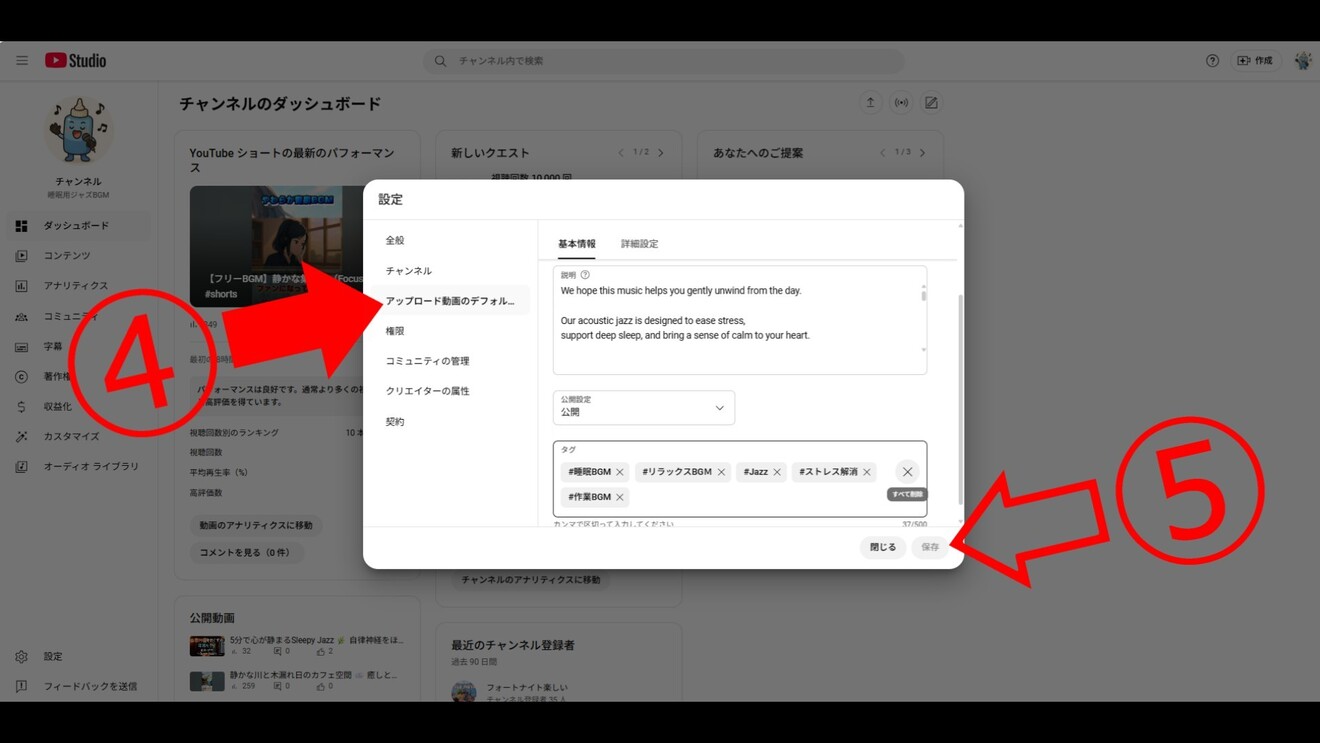1320x743 pixels.
Task: Click コメントを見る（0 件） button
Action: tap(245, 552)
